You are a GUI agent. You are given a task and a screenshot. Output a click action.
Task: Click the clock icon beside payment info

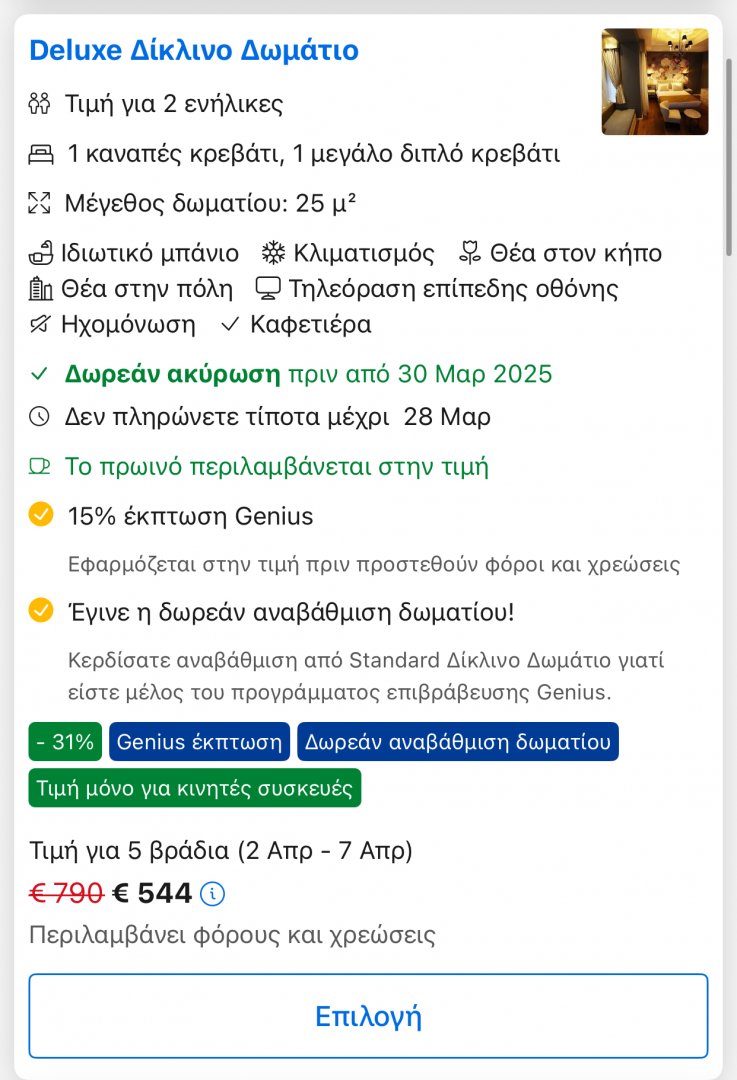click(39, 417)
